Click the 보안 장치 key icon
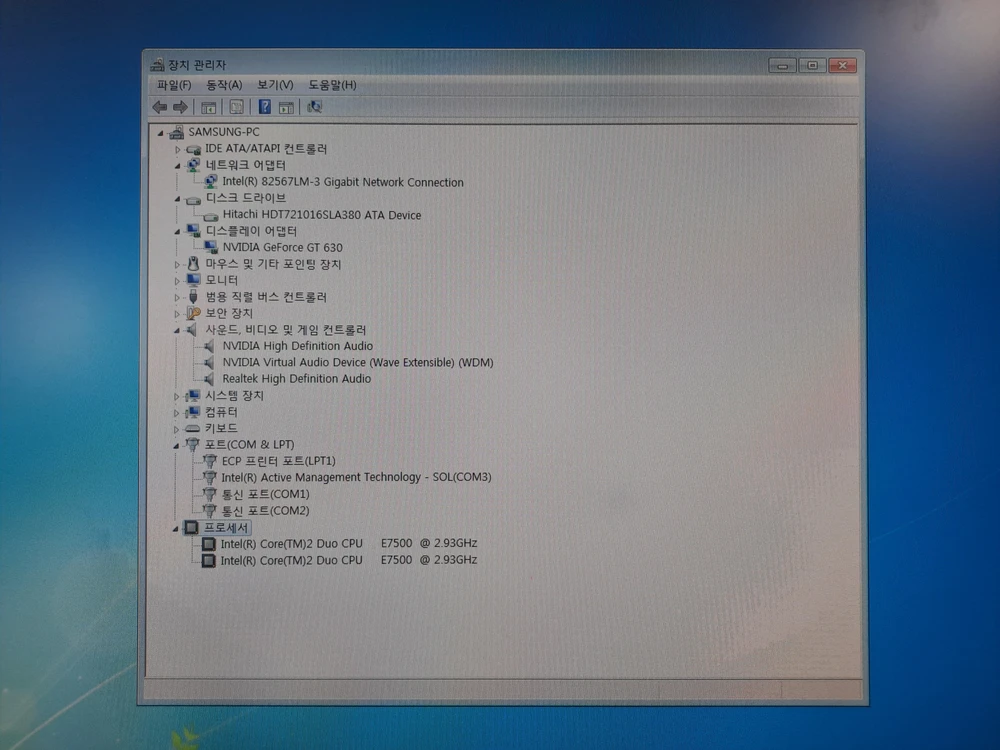 tap(193, 313)
